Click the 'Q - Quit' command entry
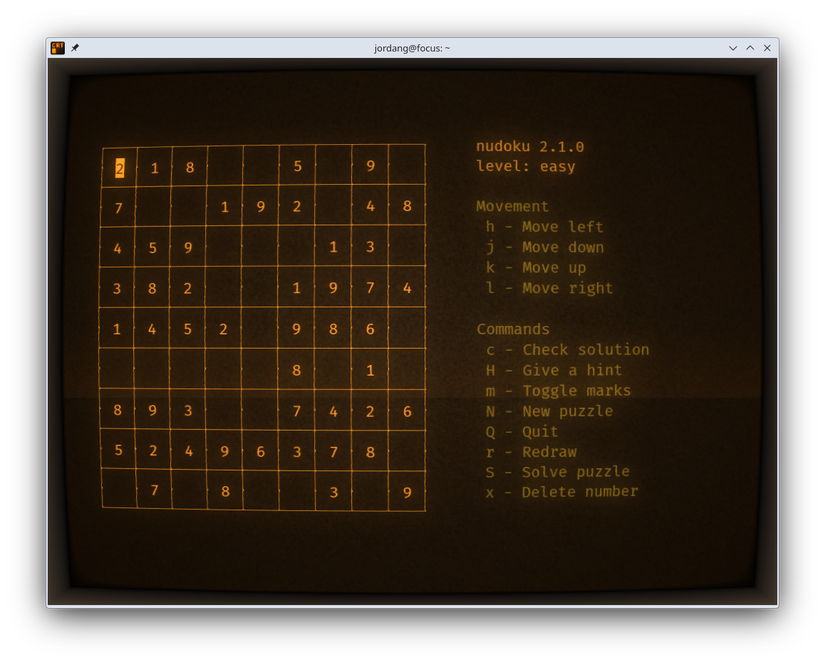The height and width of the screenshot is (663, 825). tap(524, 431)
